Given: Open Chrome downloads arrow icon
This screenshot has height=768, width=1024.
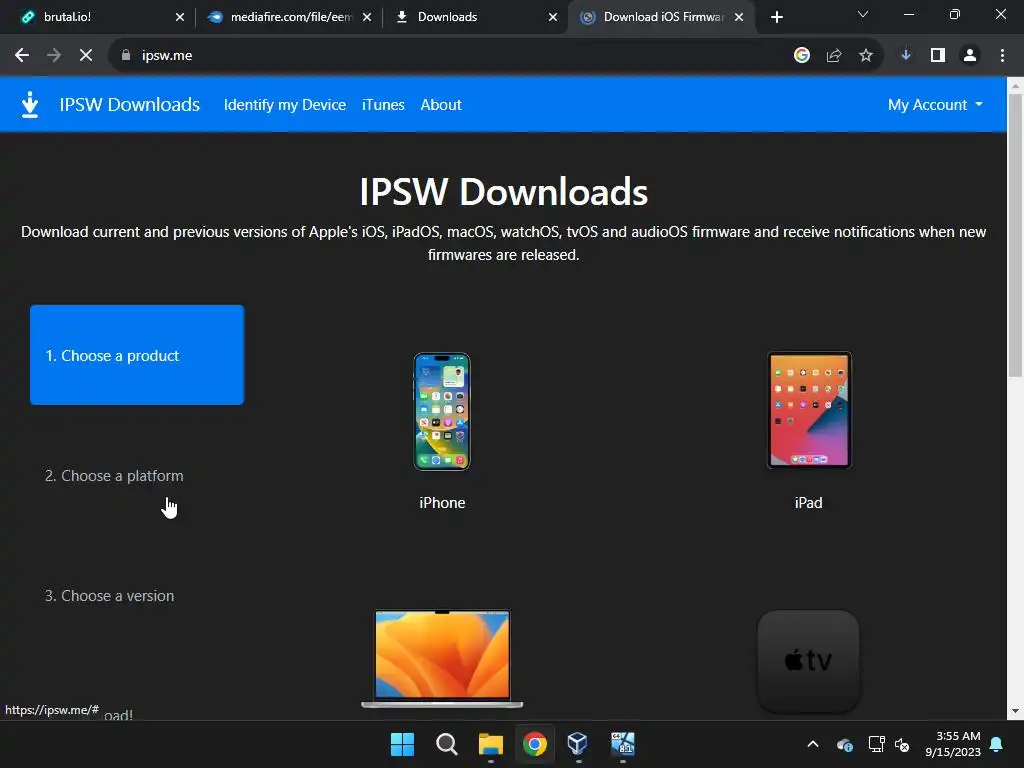Looking at the screenshot, I should click(906, 56).
